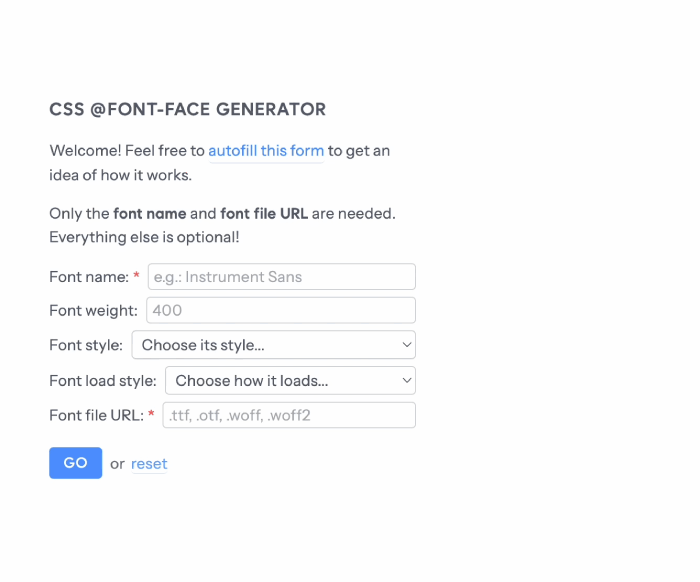The image size is (700, 582).
Task: Click the reset link
Action: pyautogui.click(x=149, y=464)
